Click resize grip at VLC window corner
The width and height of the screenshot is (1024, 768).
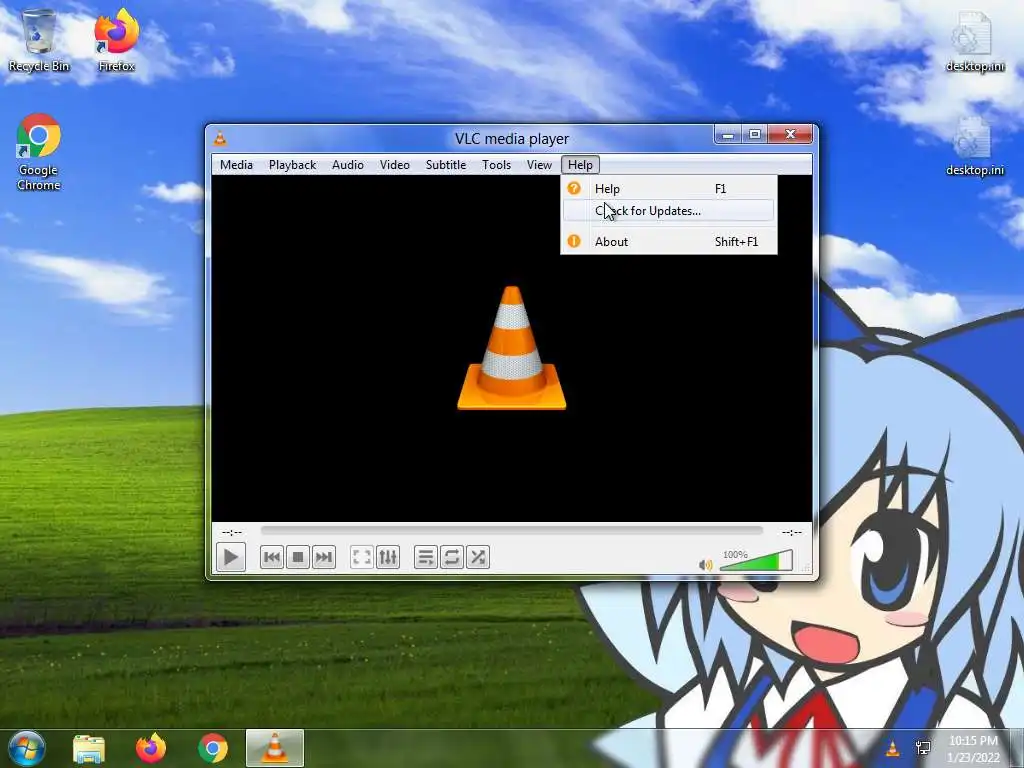(806, 570)
